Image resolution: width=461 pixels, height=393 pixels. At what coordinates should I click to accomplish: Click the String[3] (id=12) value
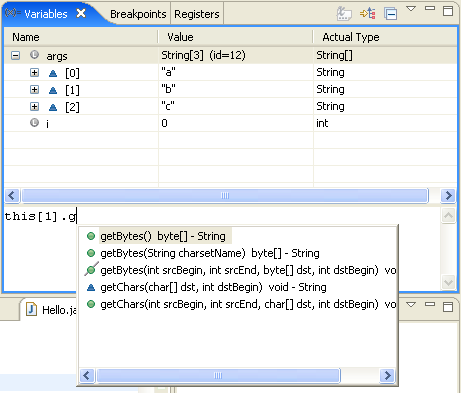click(203, 55)
